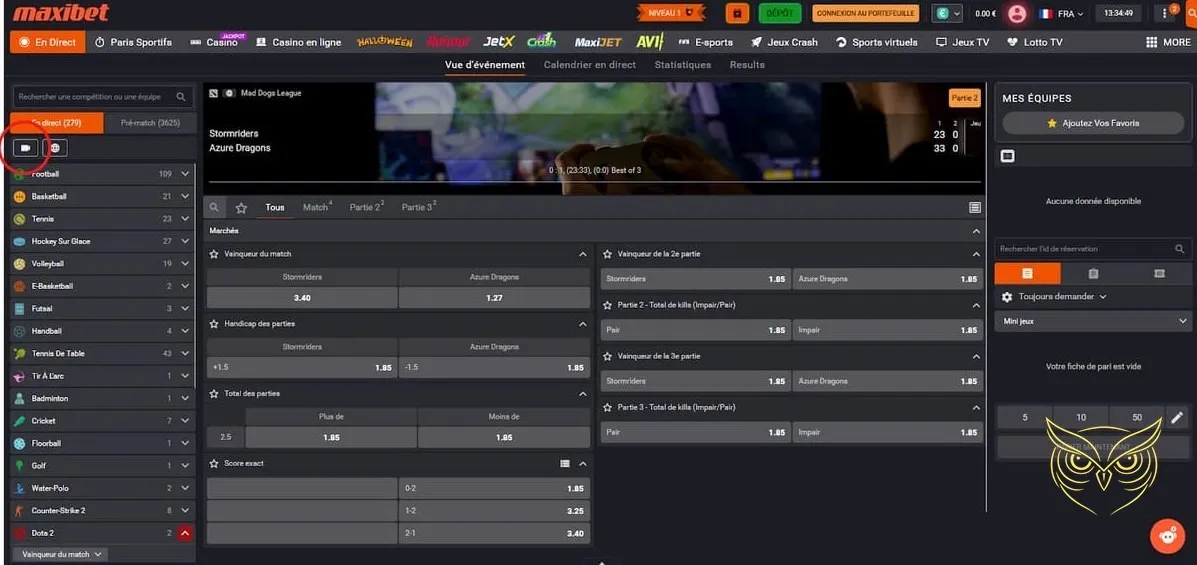
Task: Collapse the Marchés section
Action: click(x=976, y=231)
